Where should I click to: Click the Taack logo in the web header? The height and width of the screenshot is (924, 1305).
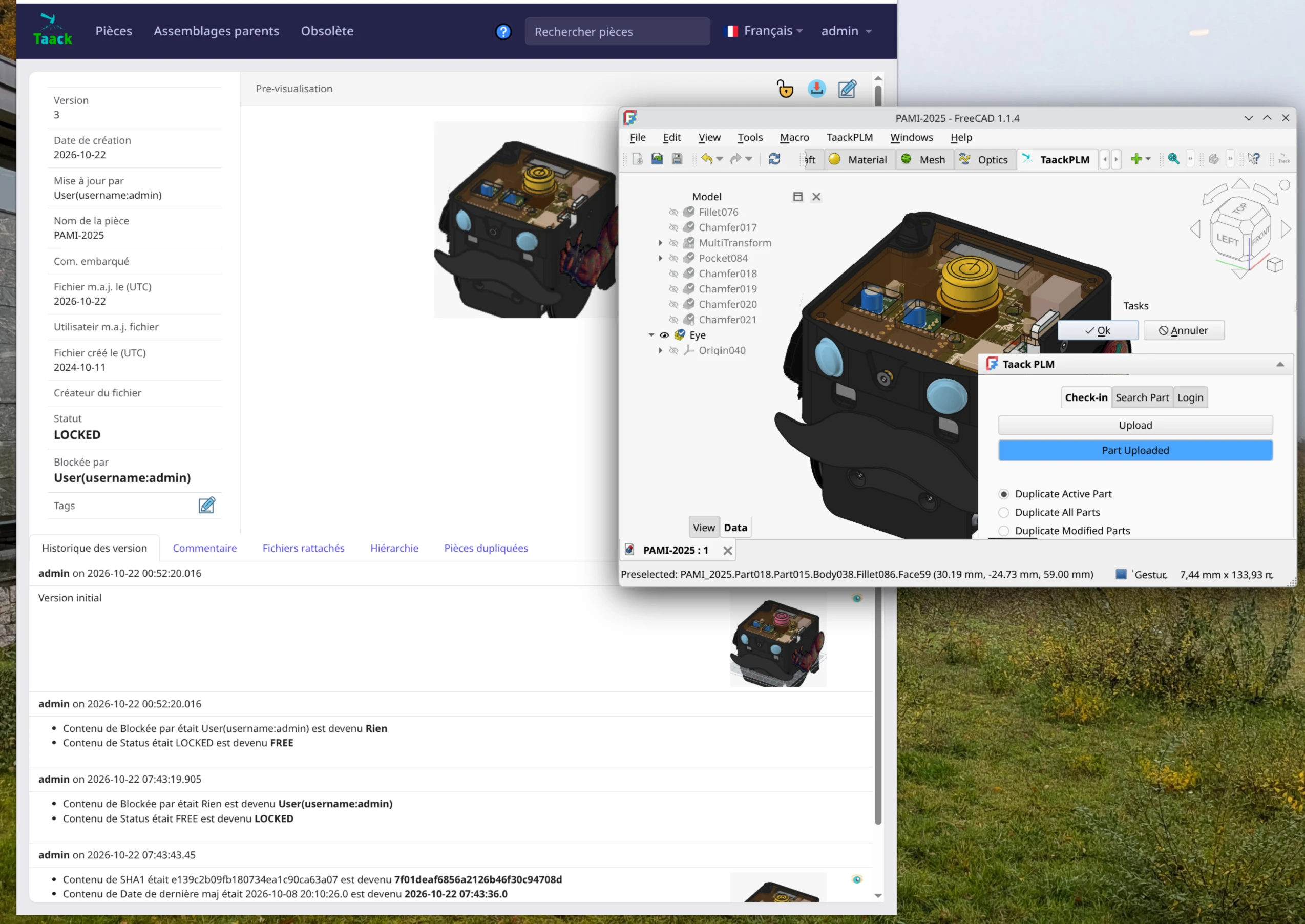click(52, 30)
